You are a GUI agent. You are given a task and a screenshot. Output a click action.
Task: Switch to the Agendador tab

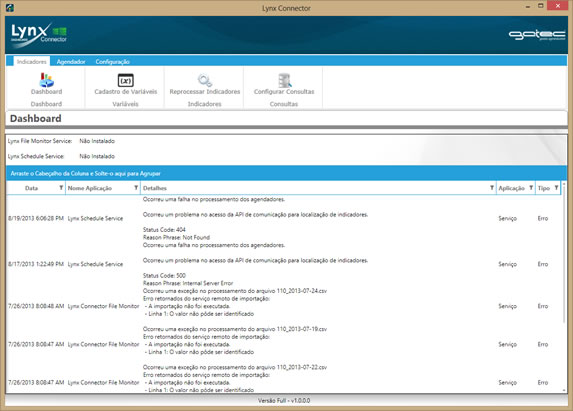pyautogui.click(x=71, y=62)
